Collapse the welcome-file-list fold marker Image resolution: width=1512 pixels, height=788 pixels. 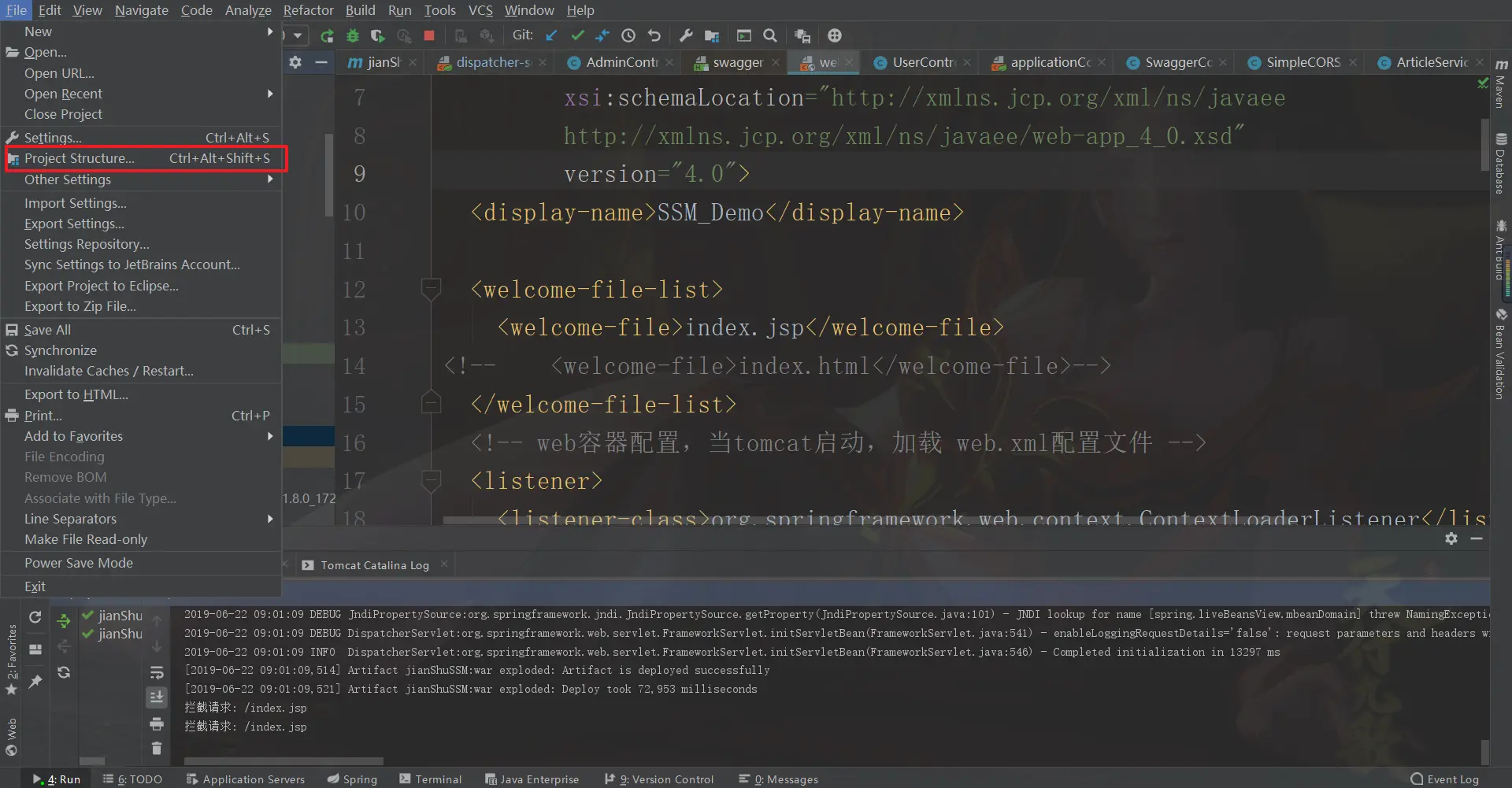(431, 289)
